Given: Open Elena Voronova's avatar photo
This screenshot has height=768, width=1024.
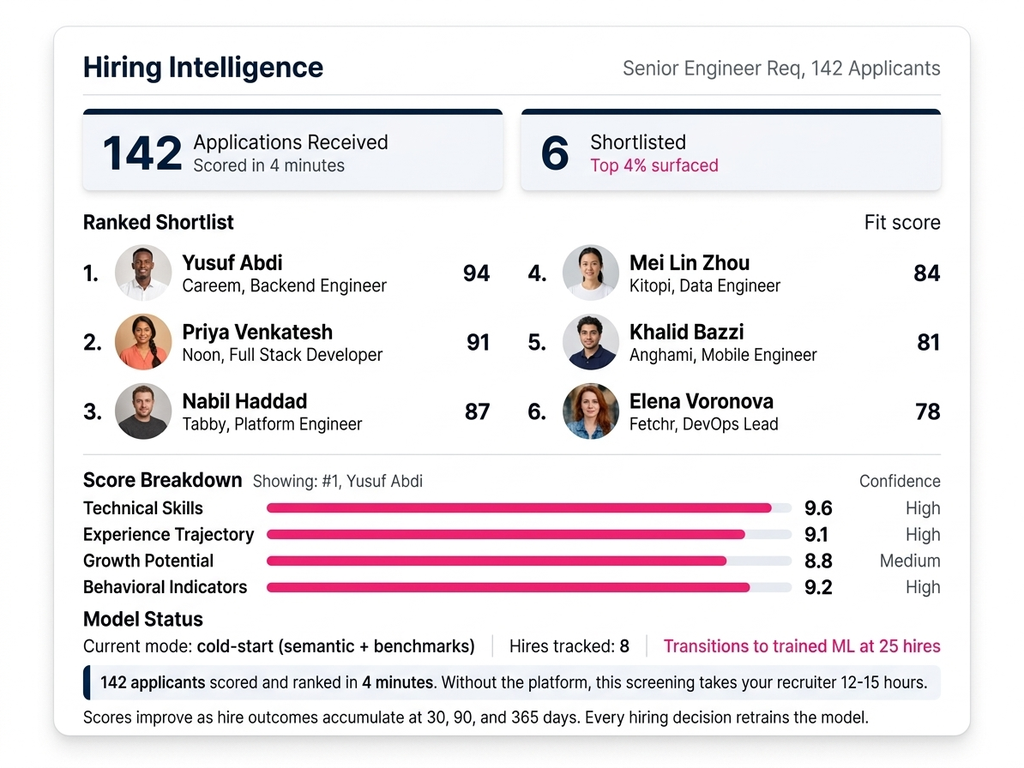Looking at the screenshot, I should pyautogui.click(x=591, y=411).
